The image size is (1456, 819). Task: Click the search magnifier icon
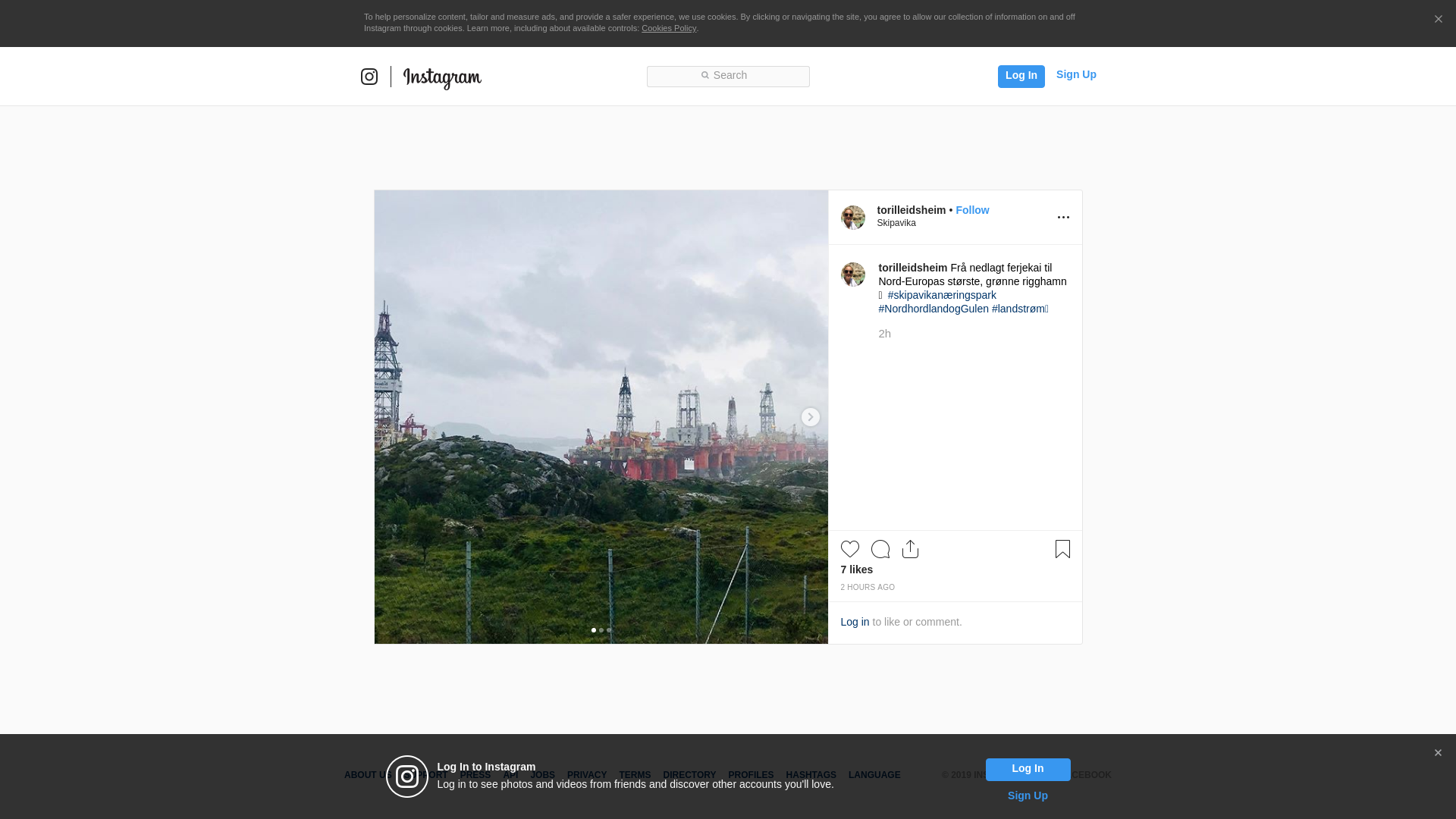pyautogui.click(x=704, y=75)
